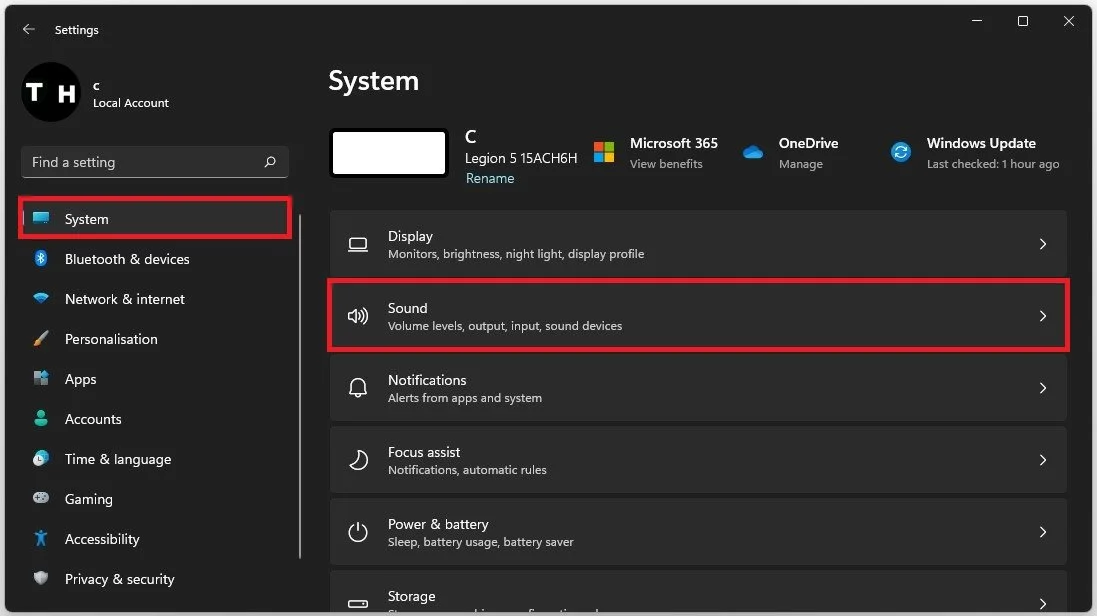Expand the Storage settings row chevron
Viewport: 1097px width, 616px height.
(x=1043, y=600)
